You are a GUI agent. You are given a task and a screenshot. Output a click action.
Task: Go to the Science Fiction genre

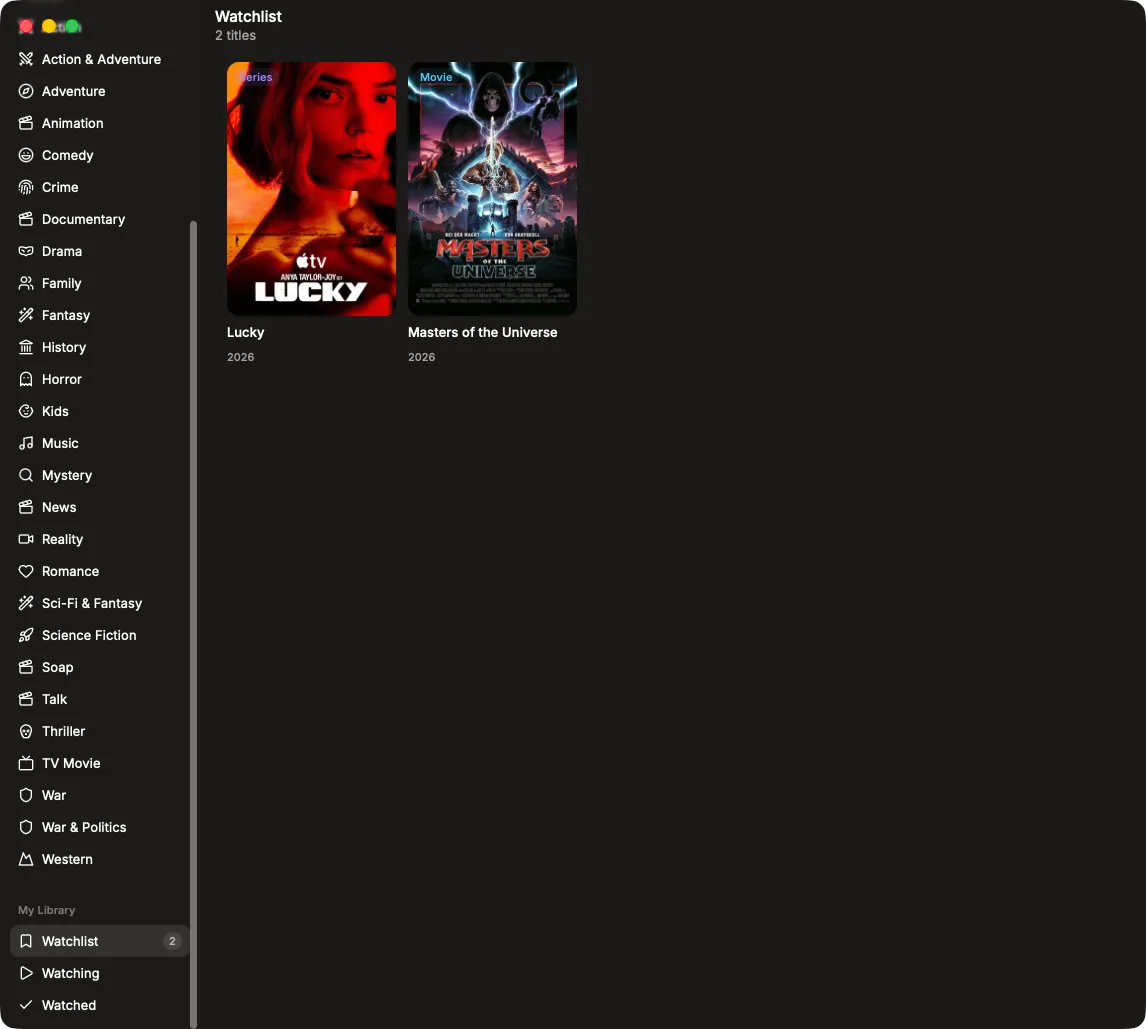[x=100, y=635]
